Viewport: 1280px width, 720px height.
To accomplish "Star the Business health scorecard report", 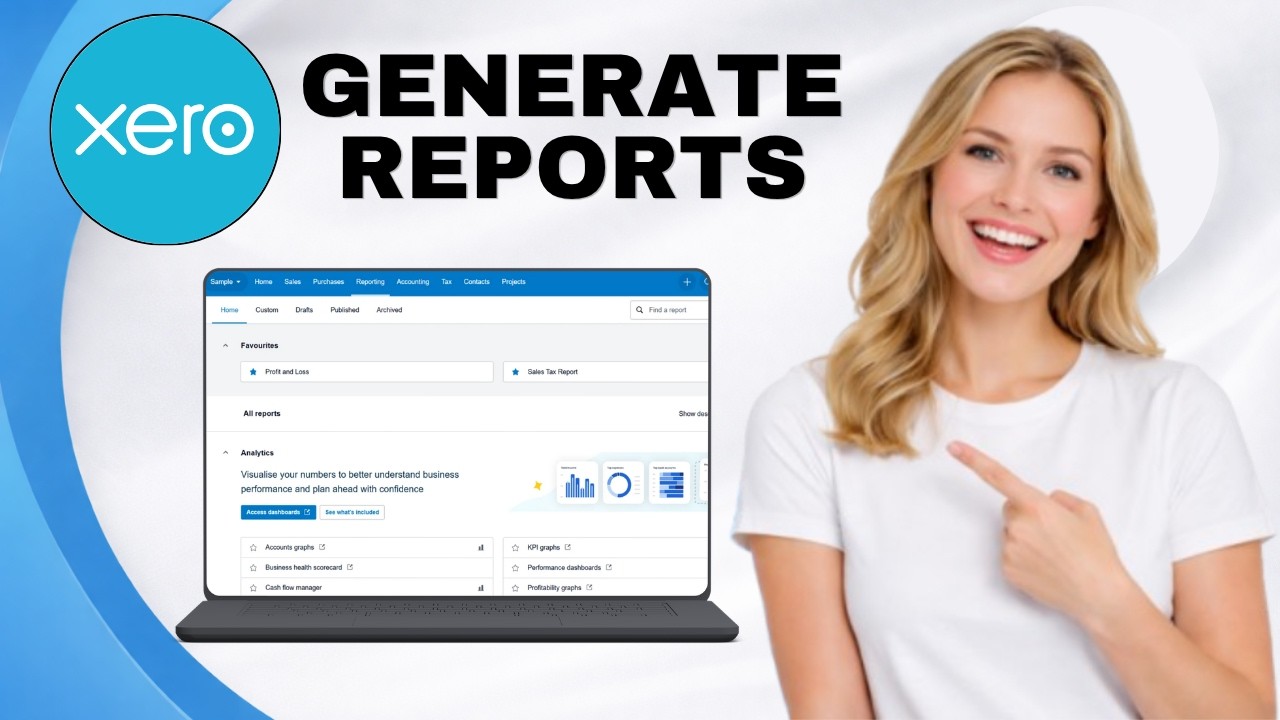I will click(253, 568).
